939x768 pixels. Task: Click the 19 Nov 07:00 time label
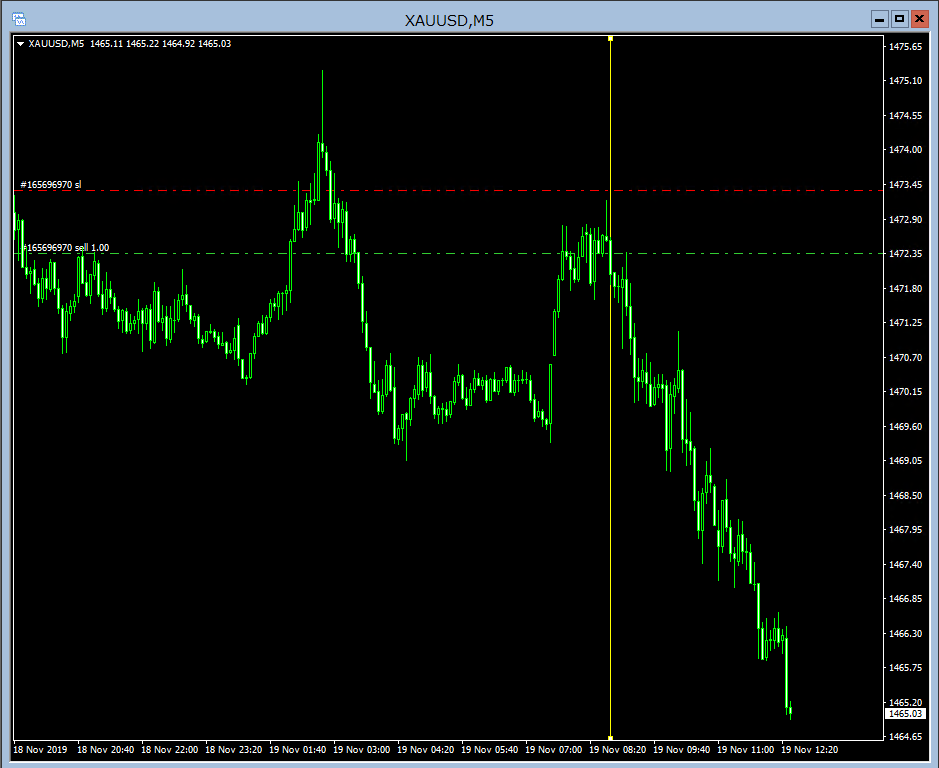(x=554, y=749)
